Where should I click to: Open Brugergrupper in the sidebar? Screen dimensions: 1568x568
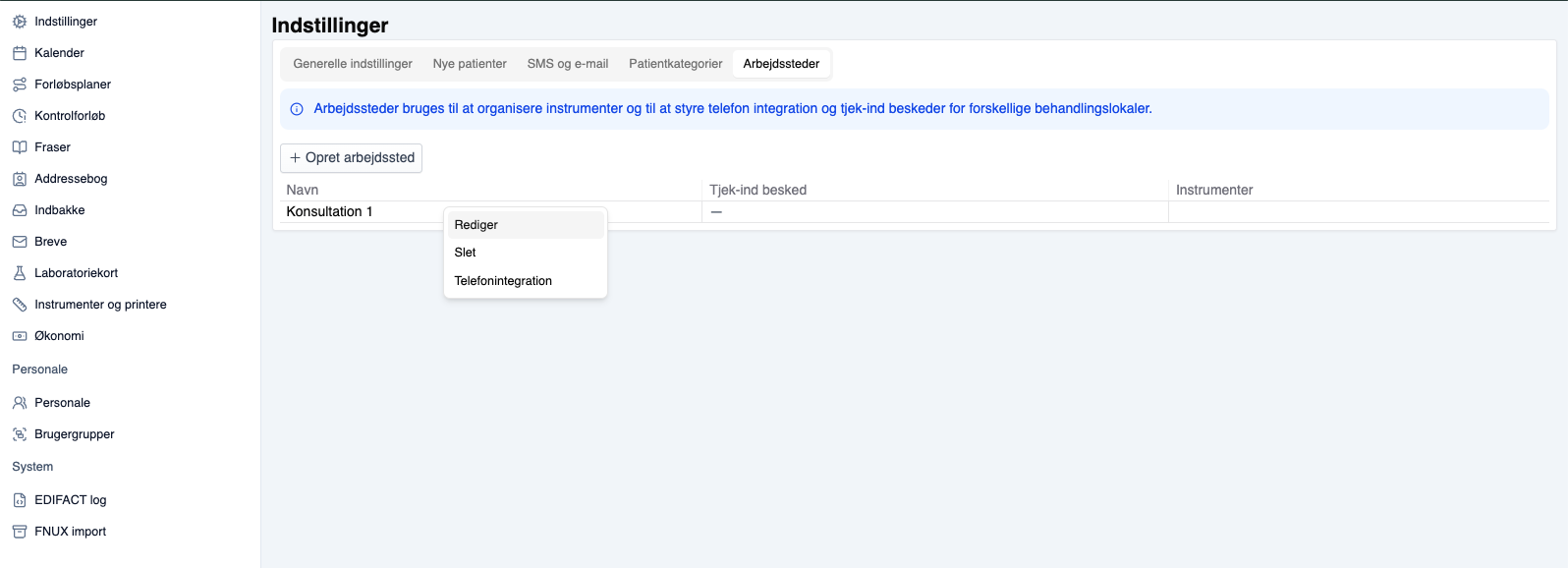coord(75,434)
